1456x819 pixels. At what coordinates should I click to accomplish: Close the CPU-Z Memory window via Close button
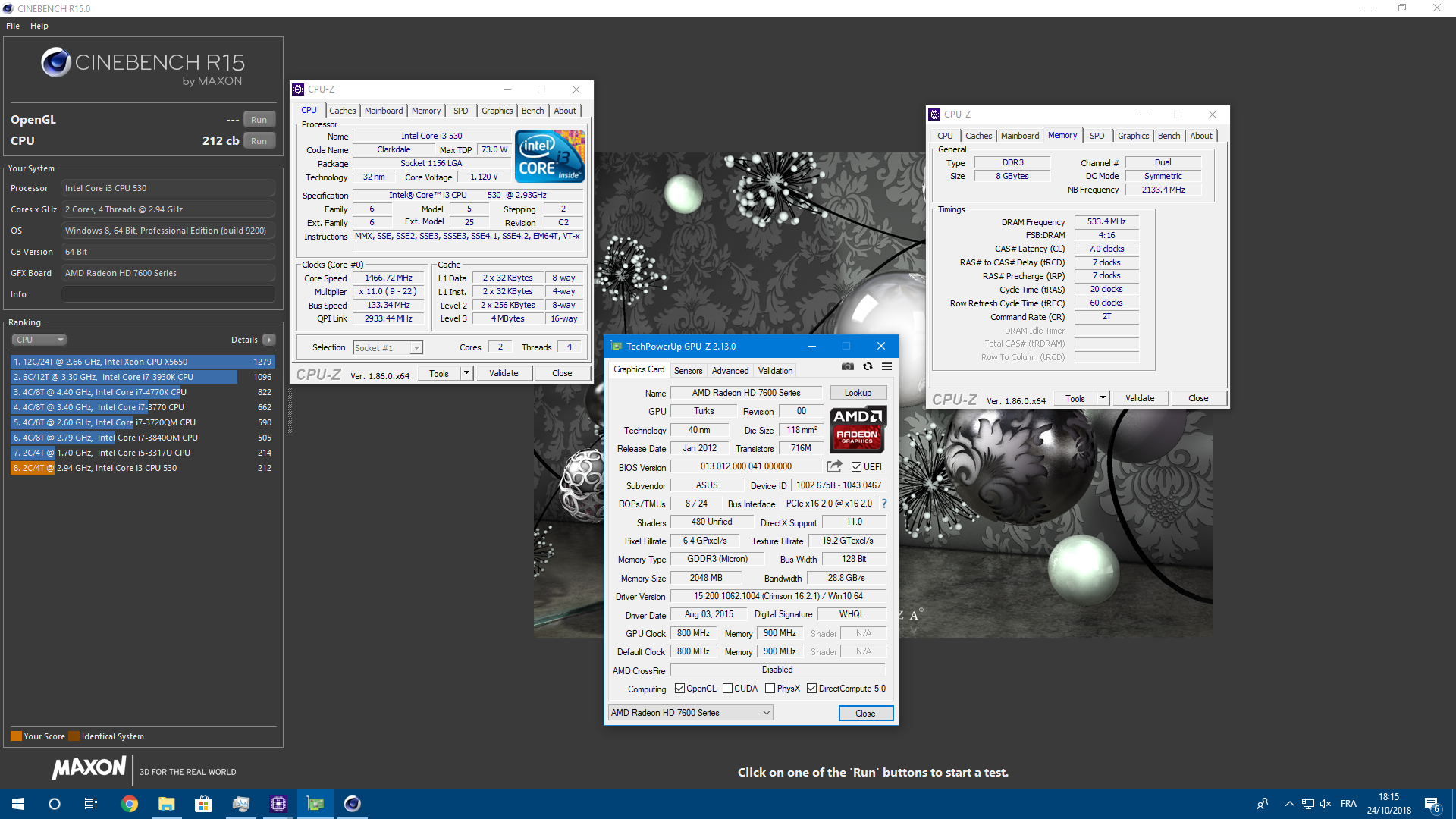click(1198, 398)
